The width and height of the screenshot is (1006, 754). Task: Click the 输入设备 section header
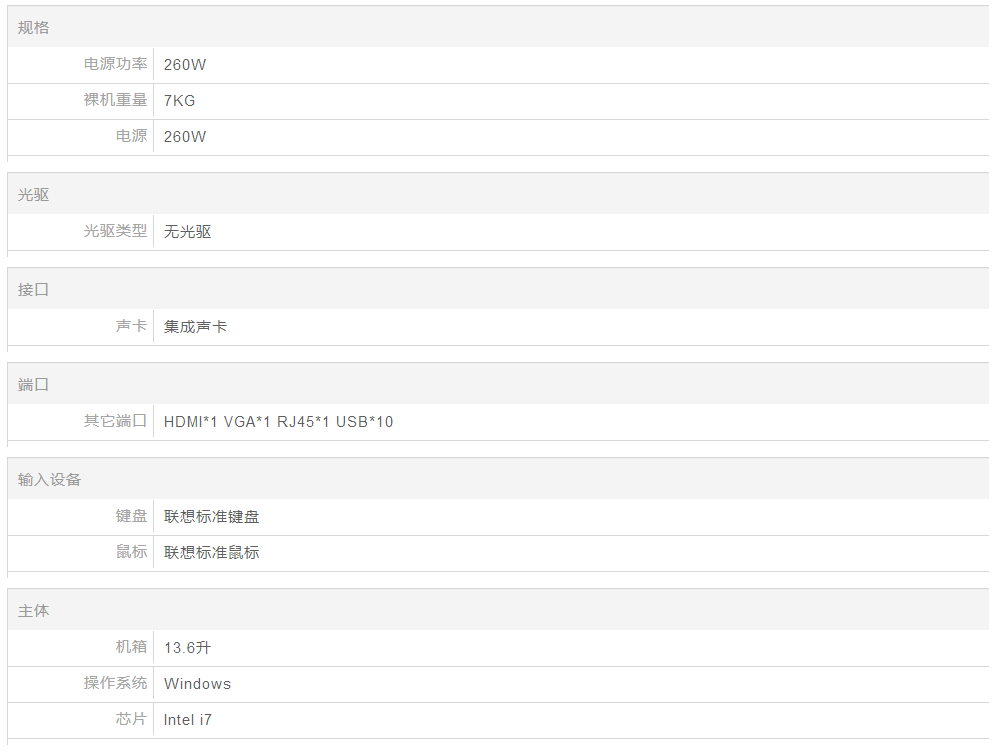(49, 480)
